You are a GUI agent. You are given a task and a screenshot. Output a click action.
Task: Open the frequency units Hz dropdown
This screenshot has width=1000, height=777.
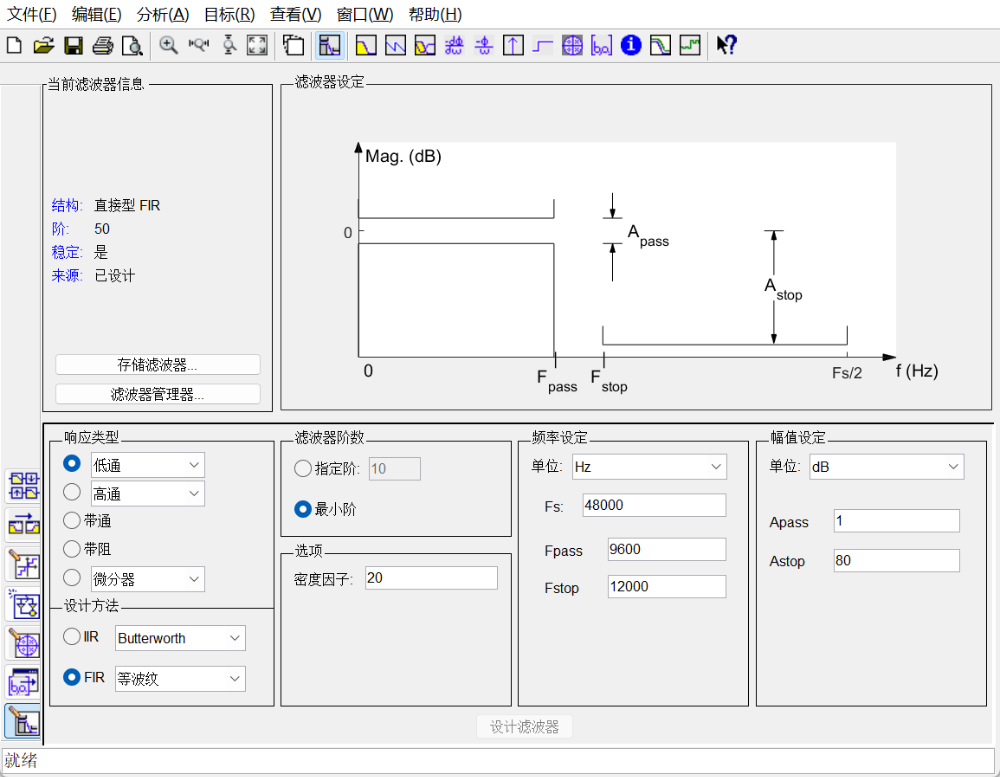(649, 467)
